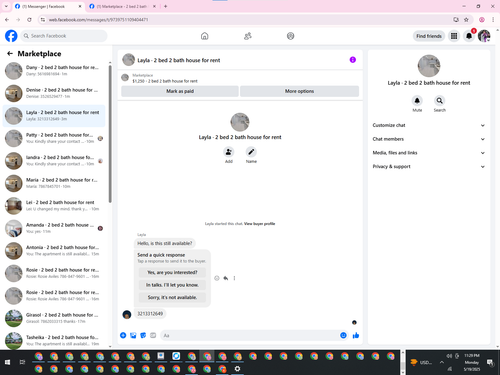Screen dimensions: 500x375
Task: Open Amanda conversation in list
Action: 54,228
